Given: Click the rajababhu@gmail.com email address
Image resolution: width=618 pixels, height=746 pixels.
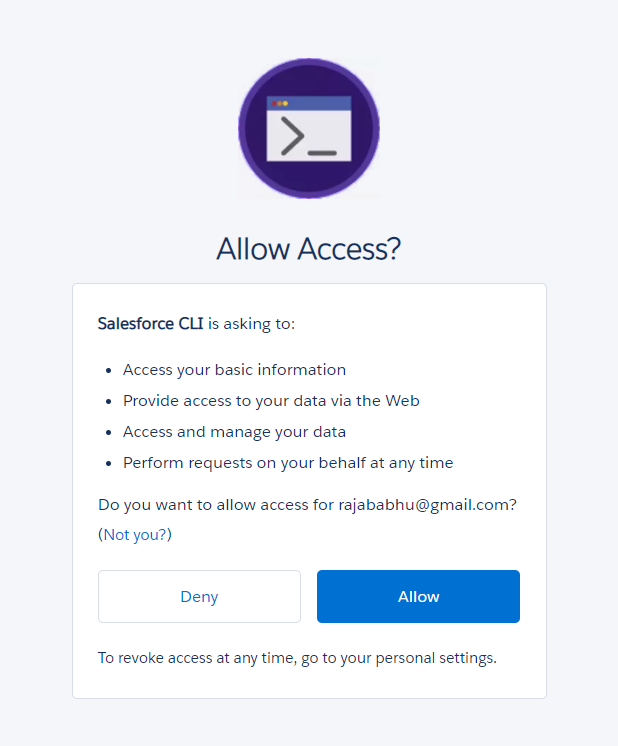Looking at the screenshot, I should pyautogui.click(x=427, y=505).
